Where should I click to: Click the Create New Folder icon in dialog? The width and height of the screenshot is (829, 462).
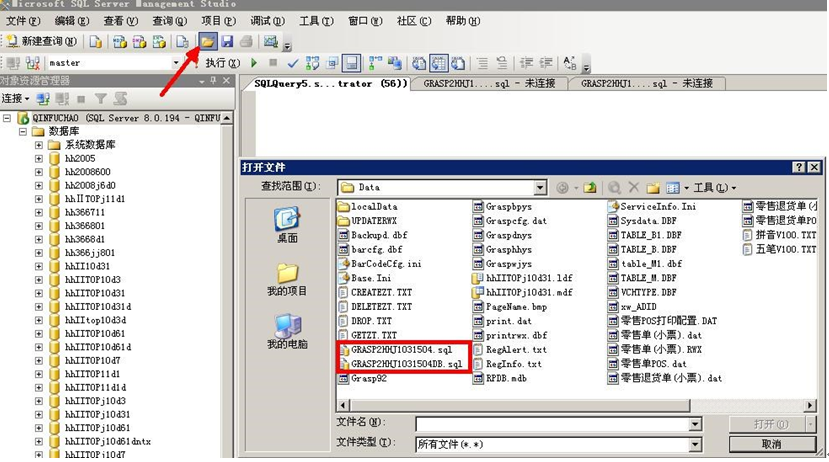pyautogui.click(x=652, y=187)
